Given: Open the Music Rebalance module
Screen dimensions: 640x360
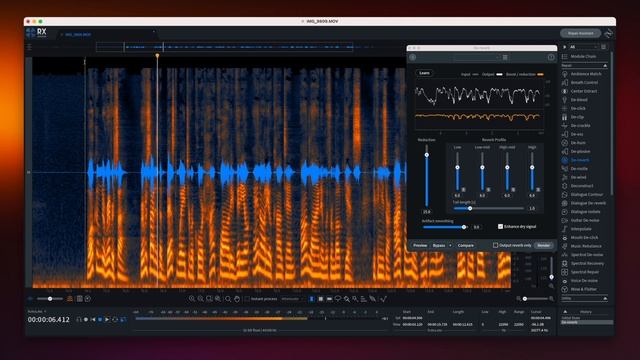Looking at the screenshot, I should click(582, 246).
